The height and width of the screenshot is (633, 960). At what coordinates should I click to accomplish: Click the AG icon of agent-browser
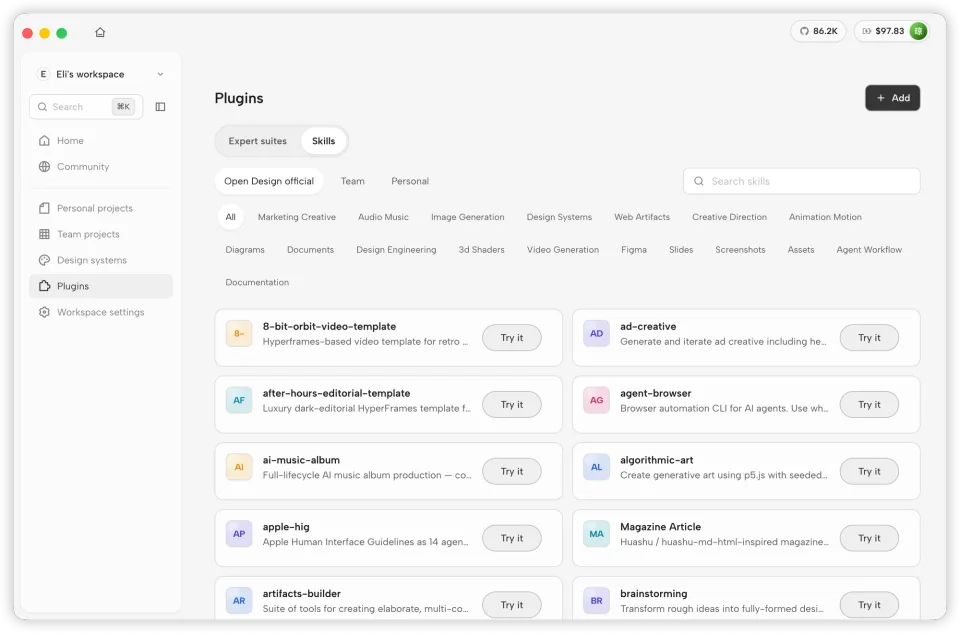(x=596, y=400)
